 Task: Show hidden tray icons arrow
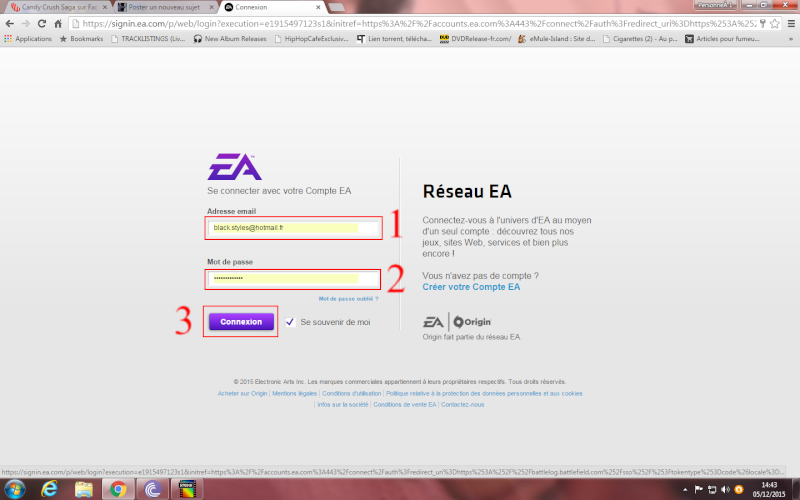click(x=685, y=490)
